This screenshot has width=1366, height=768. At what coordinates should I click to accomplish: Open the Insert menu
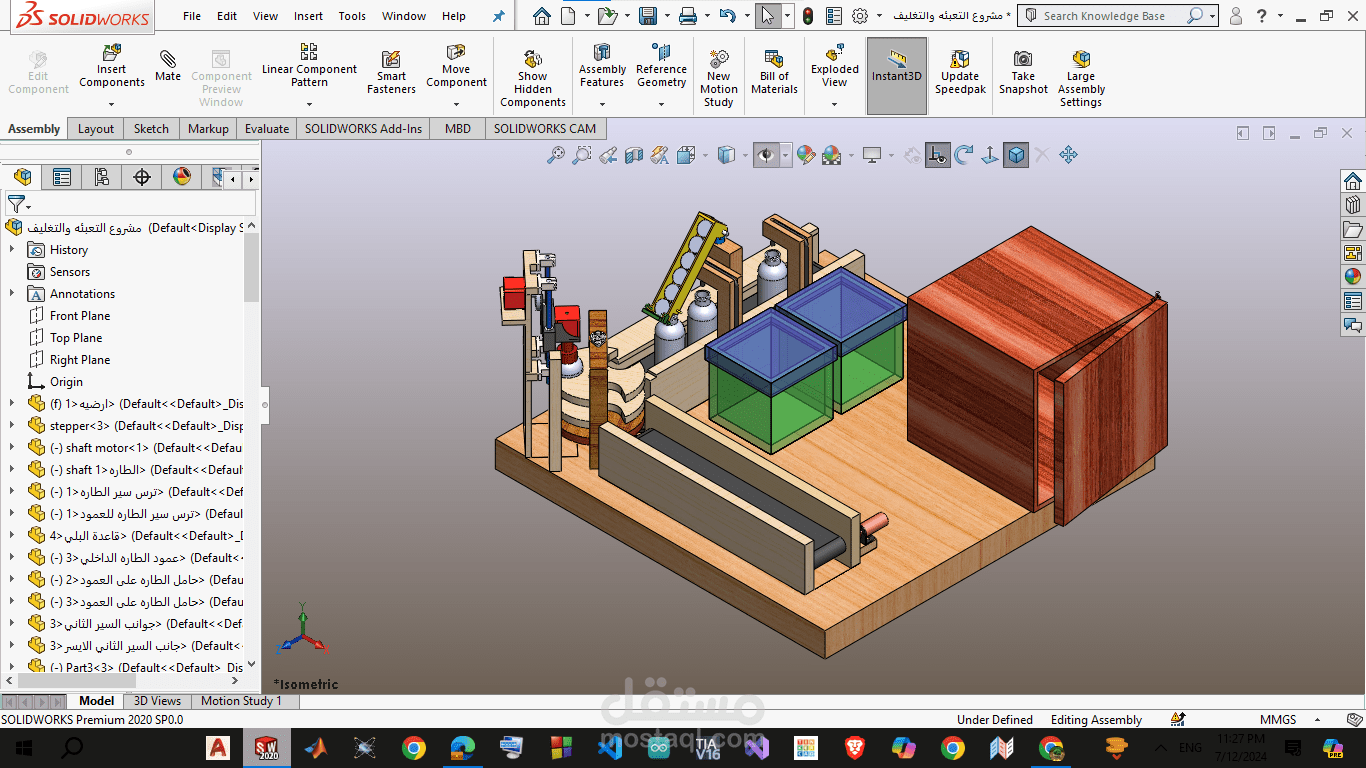tap(308, 16)
